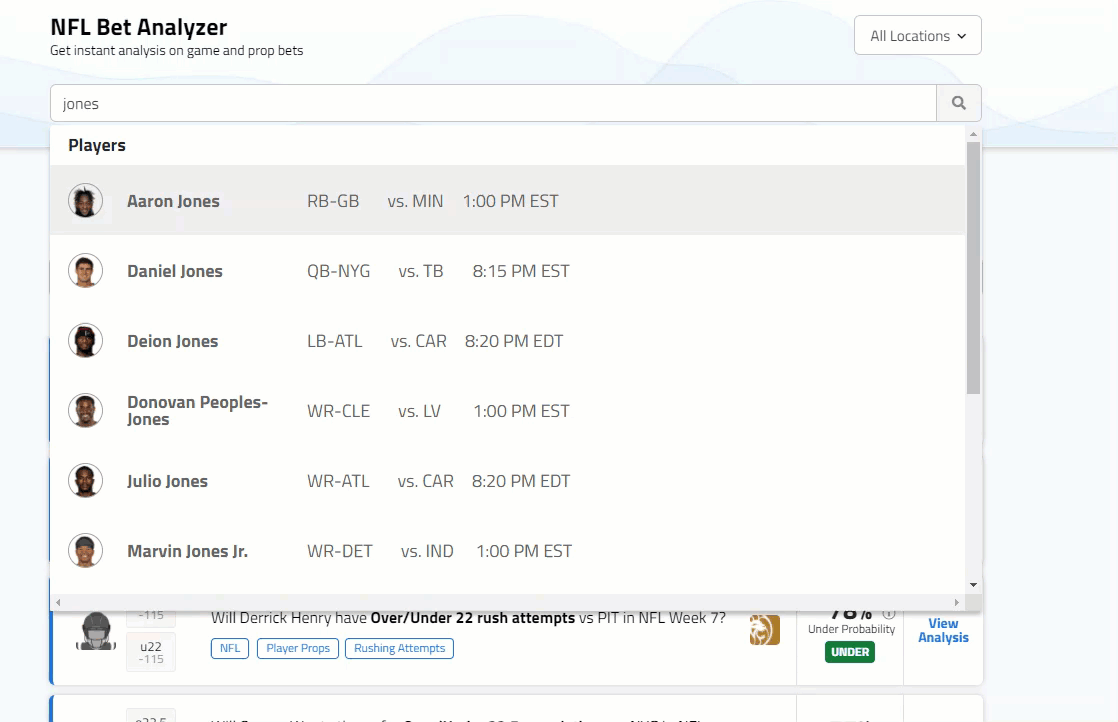Open View Analysis for Derrick Henry bet
This screenshot has width=1118, height=722.
click(x=943, y=630)
